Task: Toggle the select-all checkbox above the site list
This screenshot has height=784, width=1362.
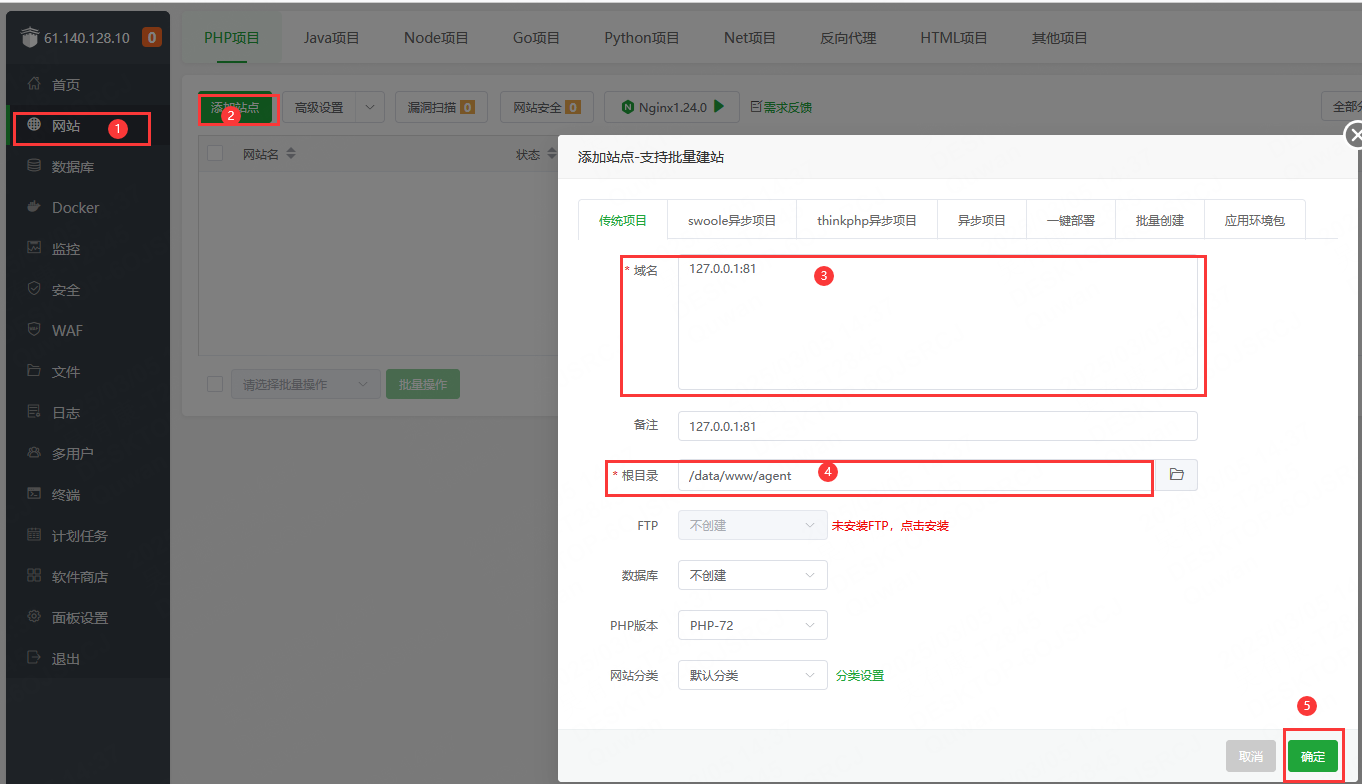Action: point(214,153)
